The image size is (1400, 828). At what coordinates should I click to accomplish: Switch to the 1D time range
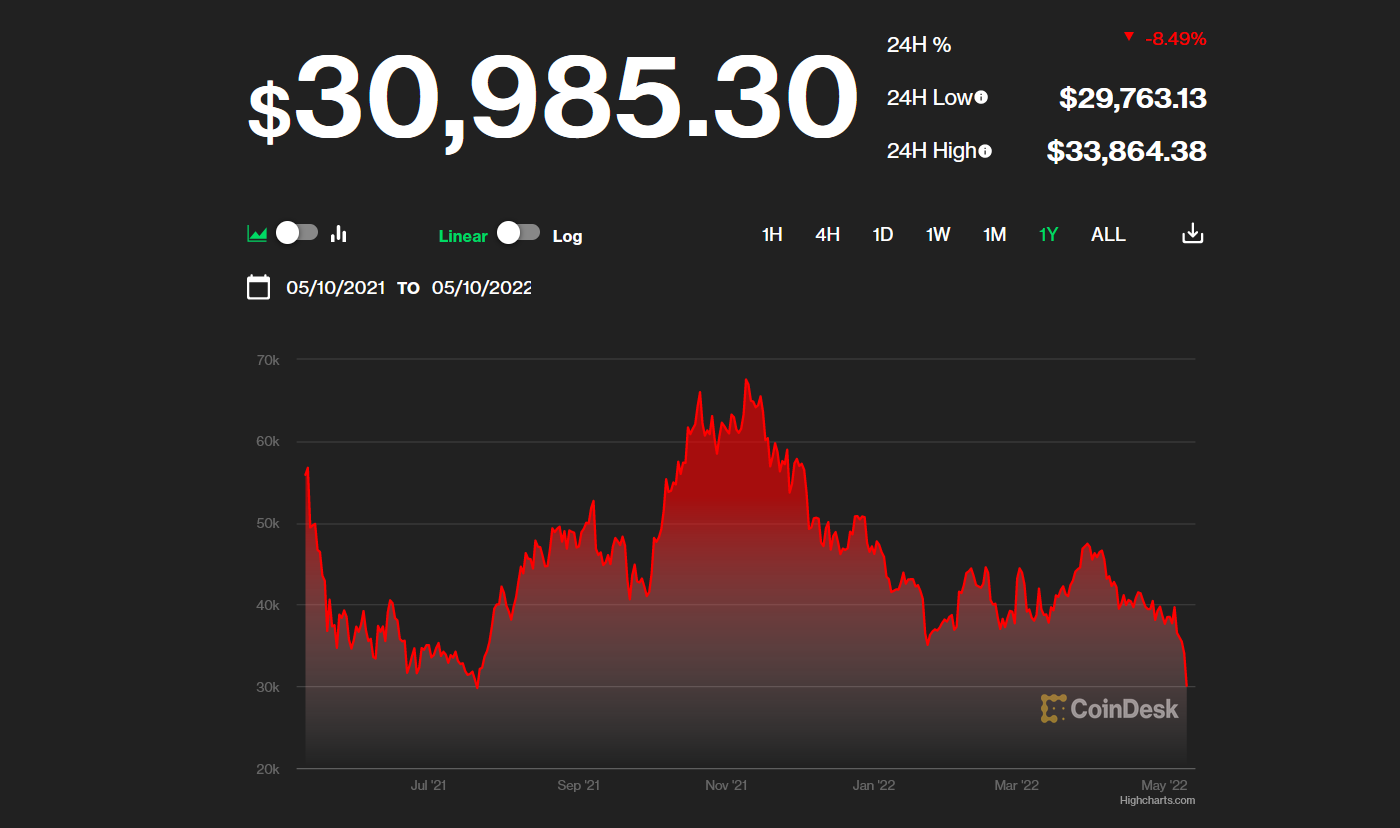[x=882, y=234]
